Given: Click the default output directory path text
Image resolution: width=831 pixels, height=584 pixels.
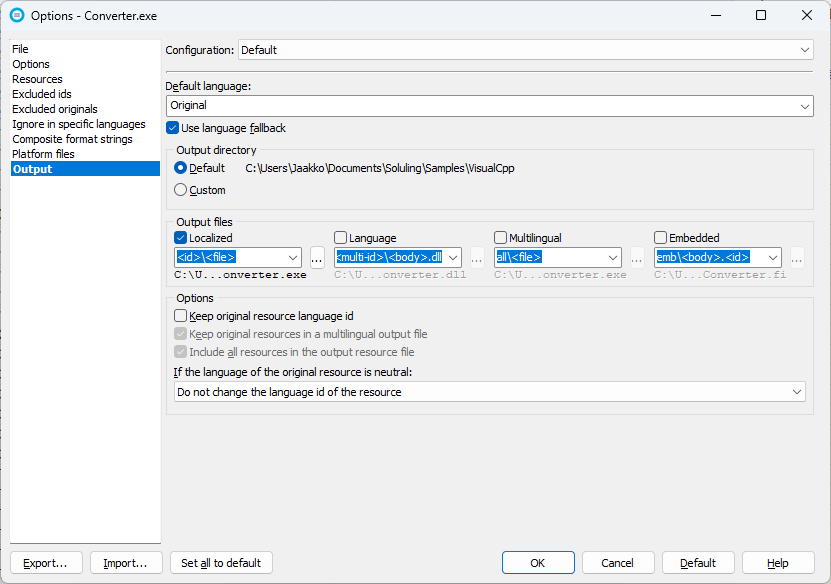Looking at the screenshot, I should click(379, 169).
